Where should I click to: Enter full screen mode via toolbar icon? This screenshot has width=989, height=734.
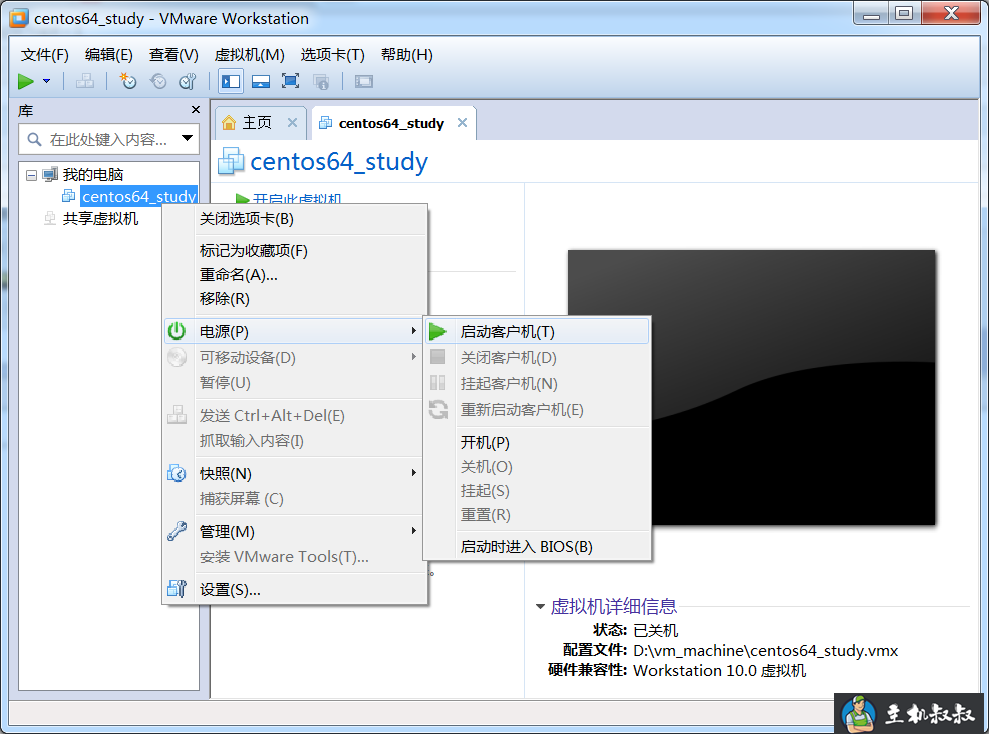[x=290, y=81]
